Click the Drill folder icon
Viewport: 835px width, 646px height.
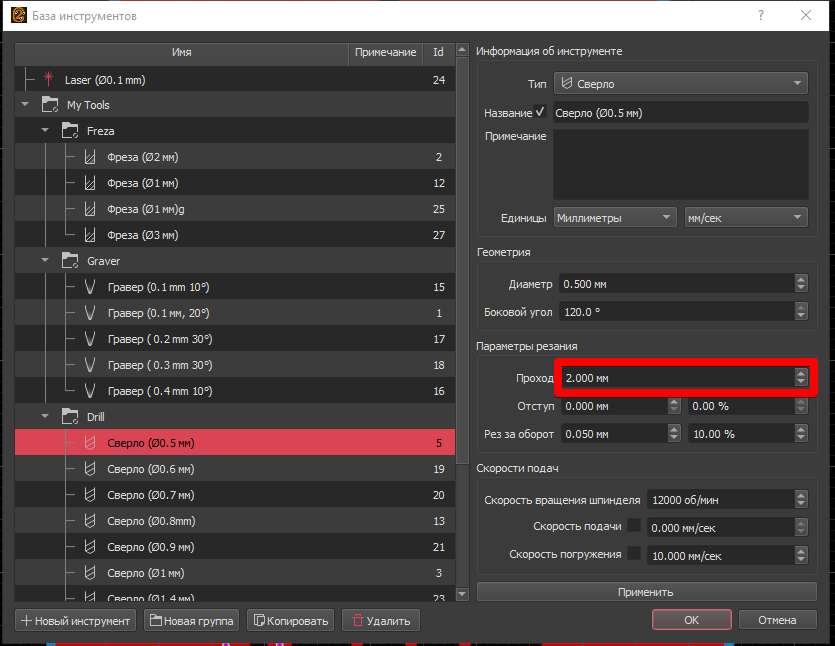pyautogui.click(x=70, y=416)
